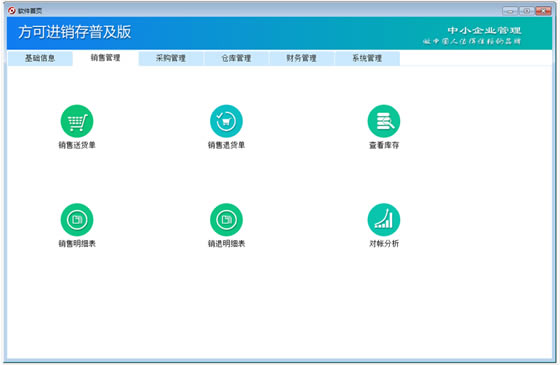The width and height of the screenshot is (560, 365).
Task: Switch to the 采购管理 tab
Action: [x=171, y=58]
